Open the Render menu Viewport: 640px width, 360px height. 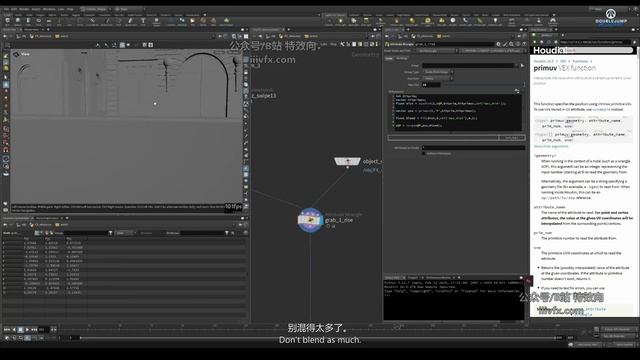pyautogui.click(x=24, y=9)
